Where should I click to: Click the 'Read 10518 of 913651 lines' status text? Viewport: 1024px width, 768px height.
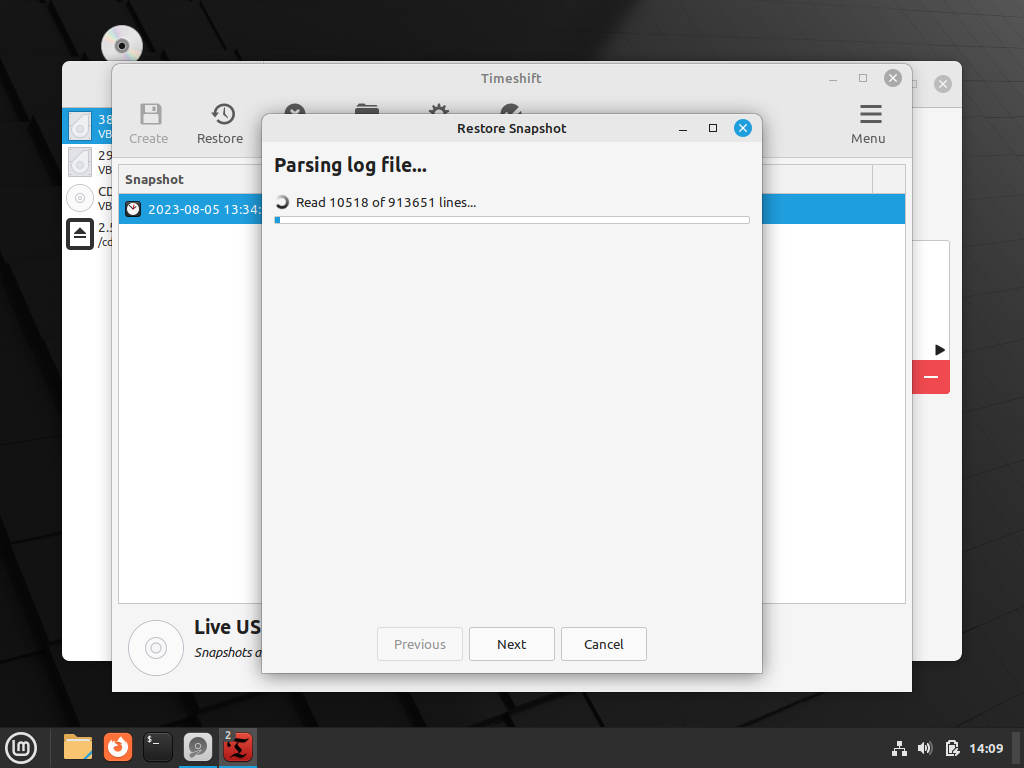point(386,202)
